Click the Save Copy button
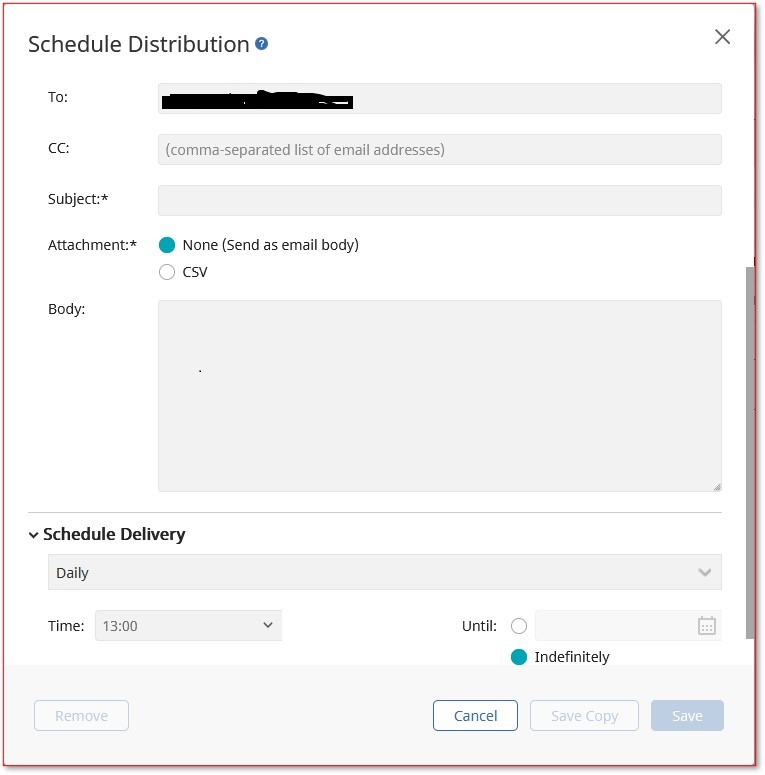The width and height of the screenshot is (765, 775). pyautogui.click(x=584, y=716)
